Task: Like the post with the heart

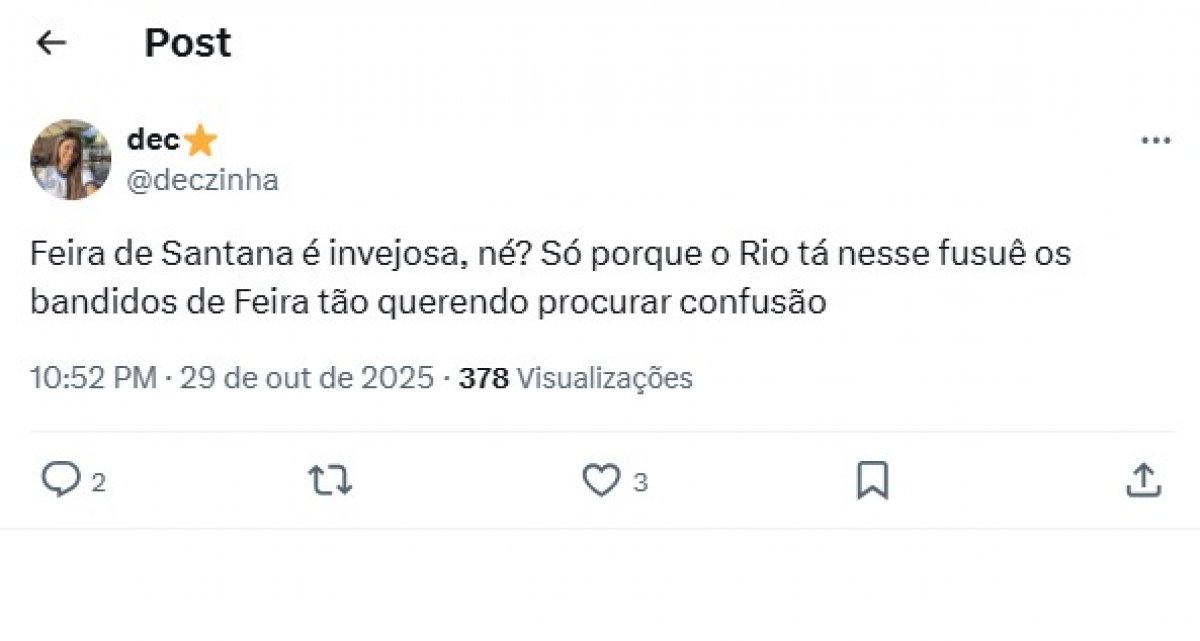Action: [601, 481]
